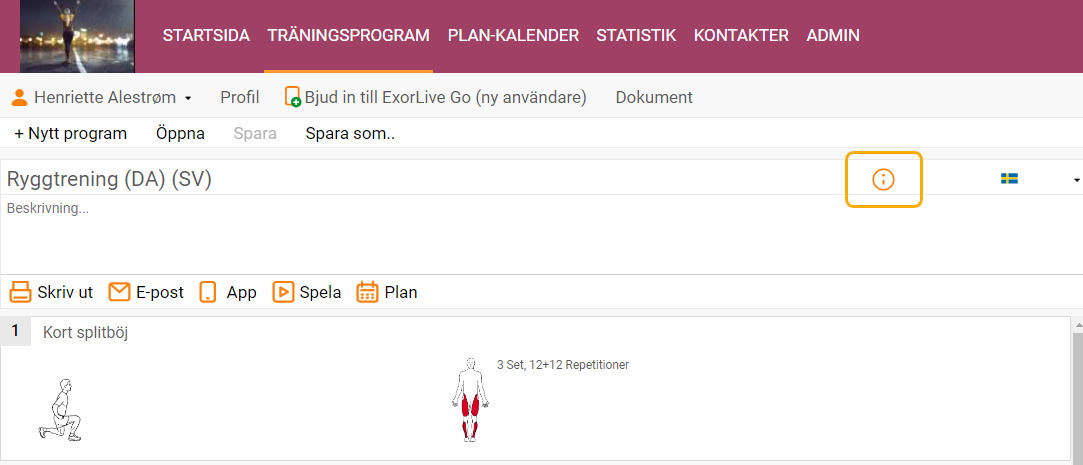The image size is (1083, 465).
Task: Click the Nytt program button
Action: pyautogui.click(x=70, y=133)
